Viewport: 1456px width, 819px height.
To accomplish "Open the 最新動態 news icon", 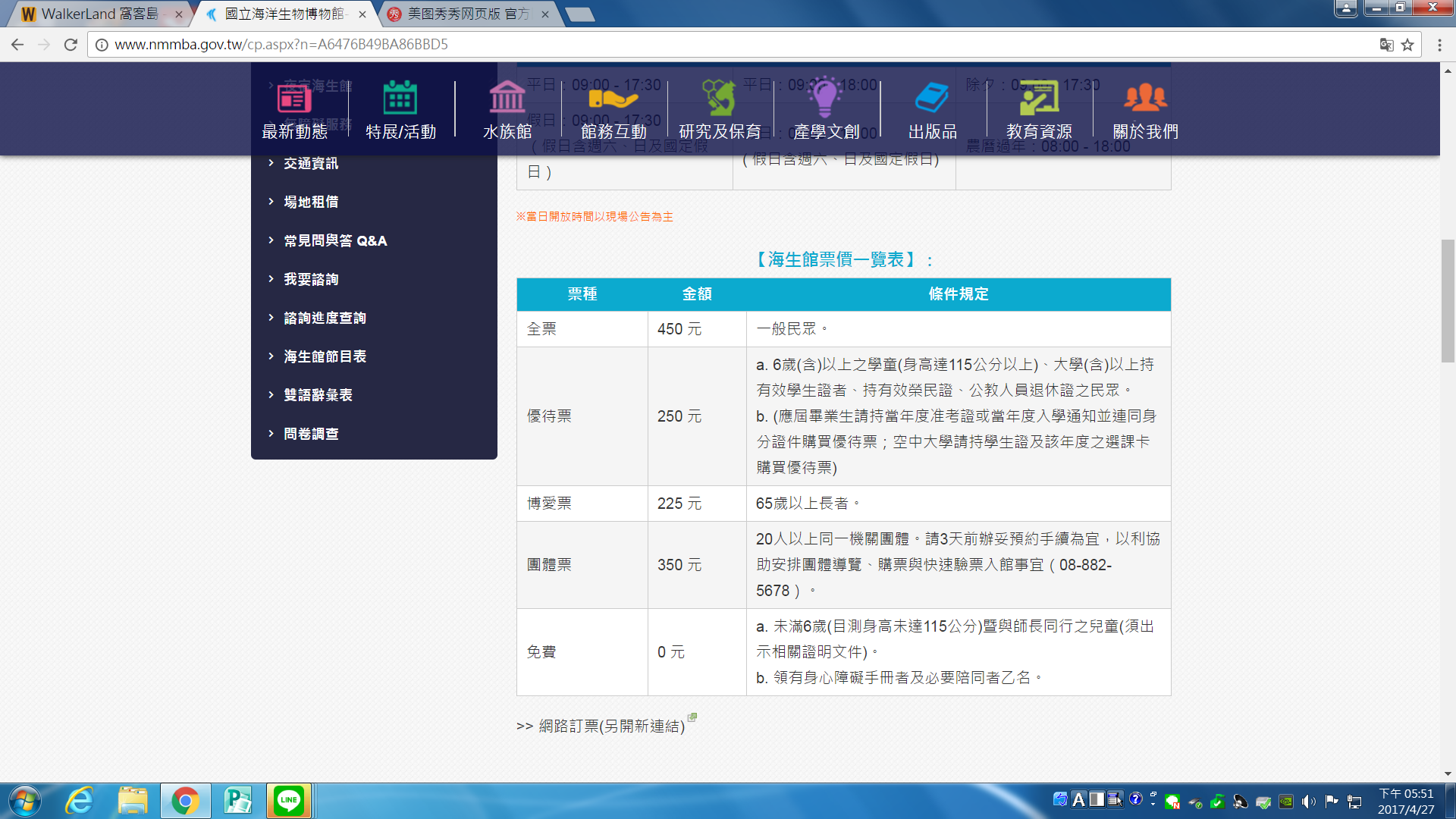I will [294, 99].
